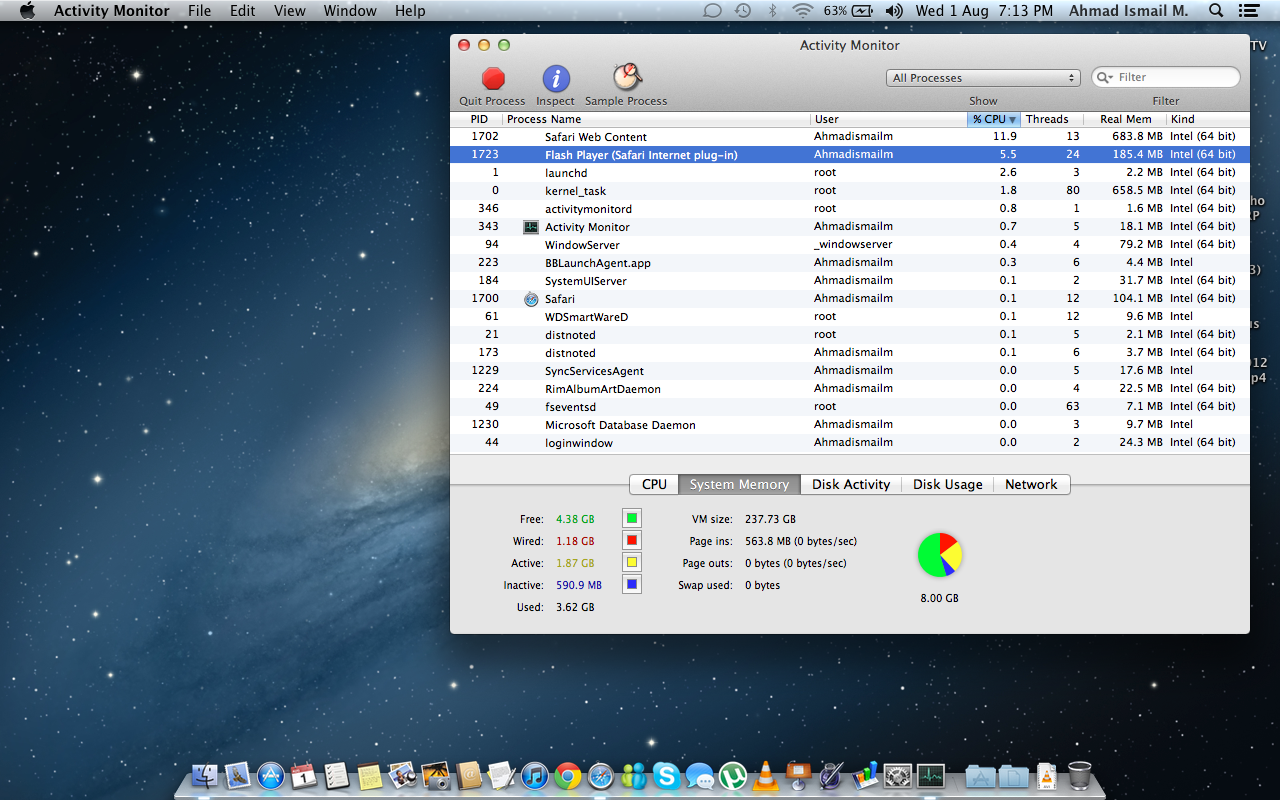The height and width of the screenshot is (800, 1280).
Task: Open the All Processes dropdown
Action: [983, 78]
